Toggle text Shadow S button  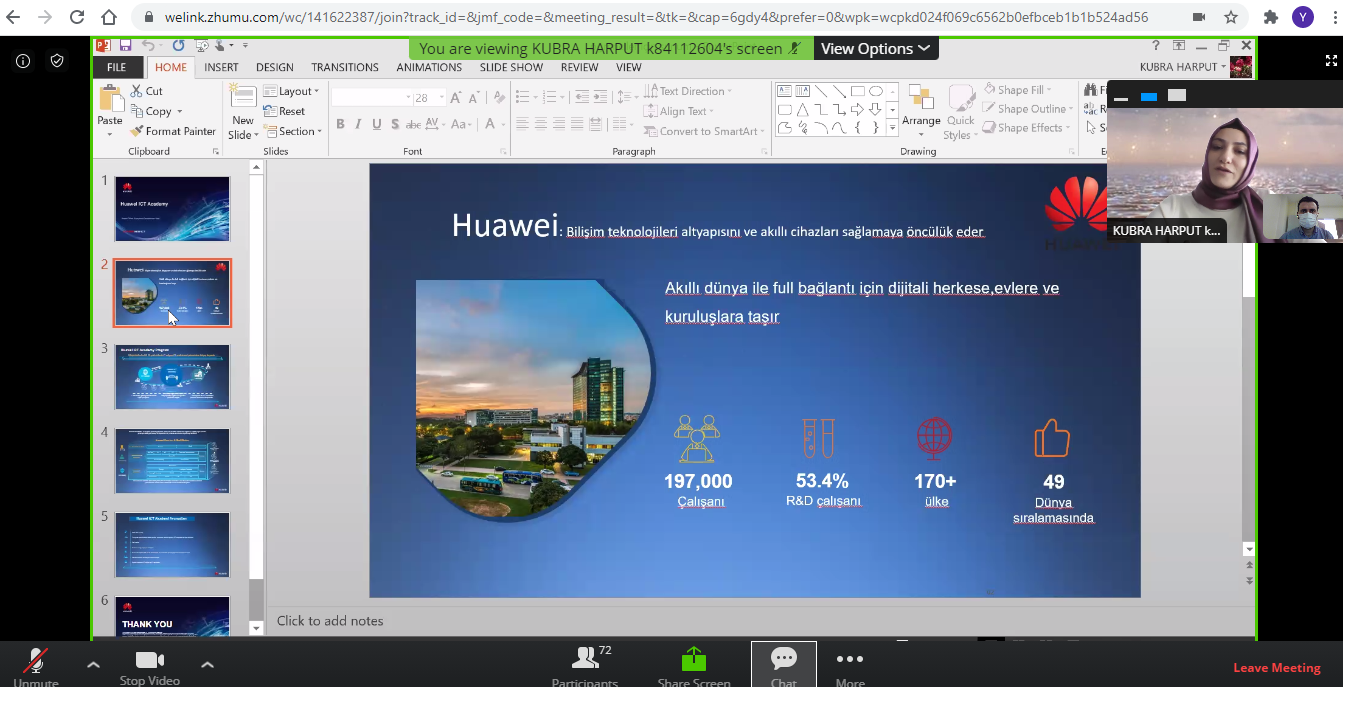pyautogui.click(x=395, y=124)
